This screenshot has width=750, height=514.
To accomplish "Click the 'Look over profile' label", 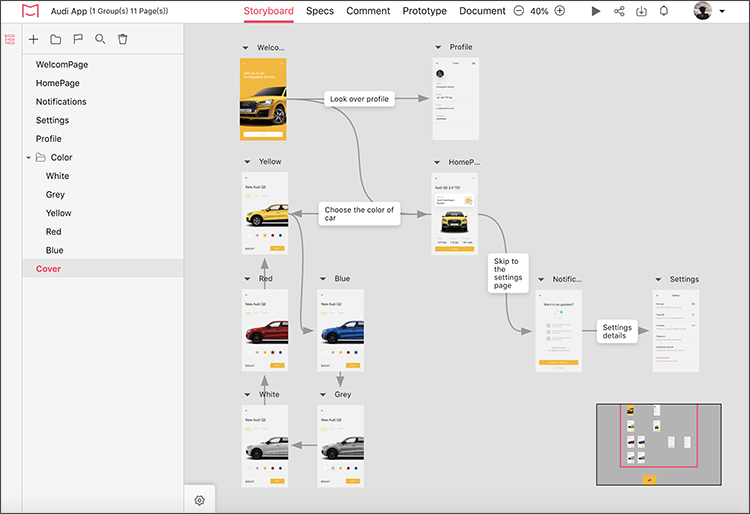I will [359, 99].
